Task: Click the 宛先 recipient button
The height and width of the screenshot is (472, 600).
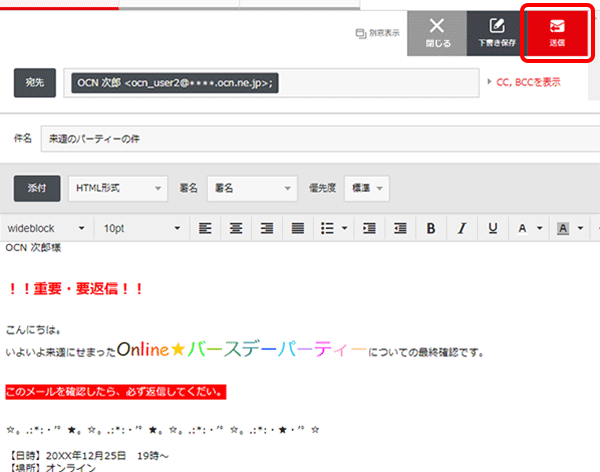Action: click(35, 83)
